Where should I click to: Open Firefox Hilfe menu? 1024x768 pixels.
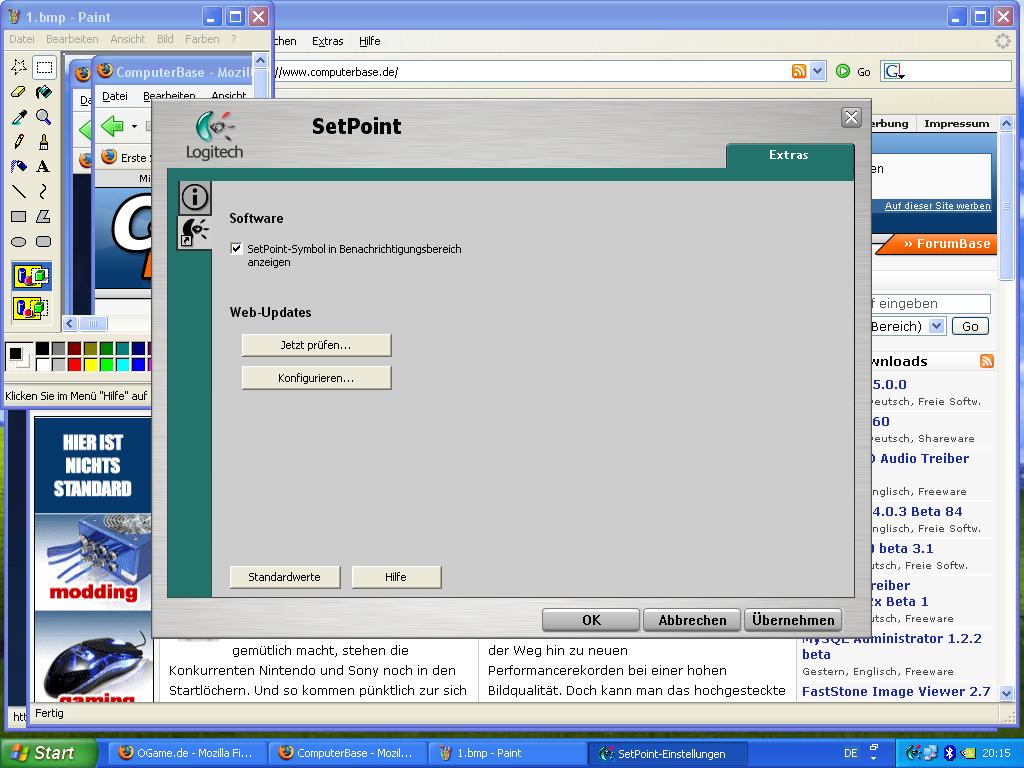click(x=370, y=41)
